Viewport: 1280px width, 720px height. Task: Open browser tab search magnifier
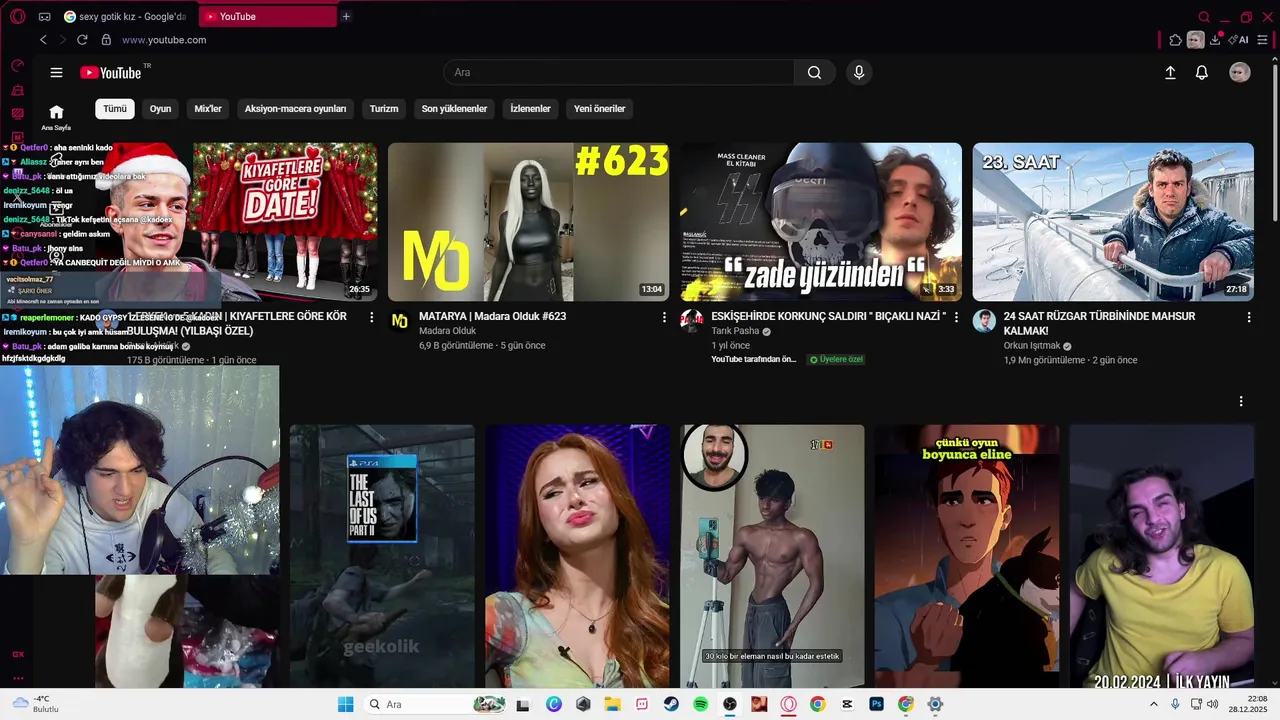coord(1204,17)
